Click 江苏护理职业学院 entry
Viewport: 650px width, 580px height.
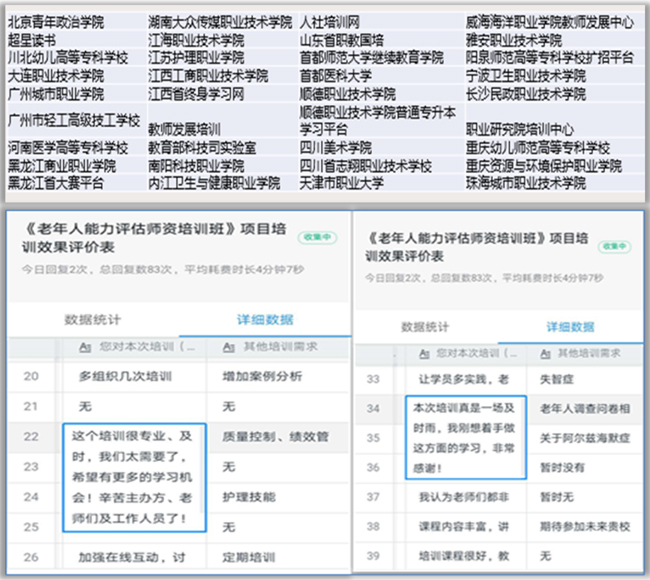pos(196,58)
